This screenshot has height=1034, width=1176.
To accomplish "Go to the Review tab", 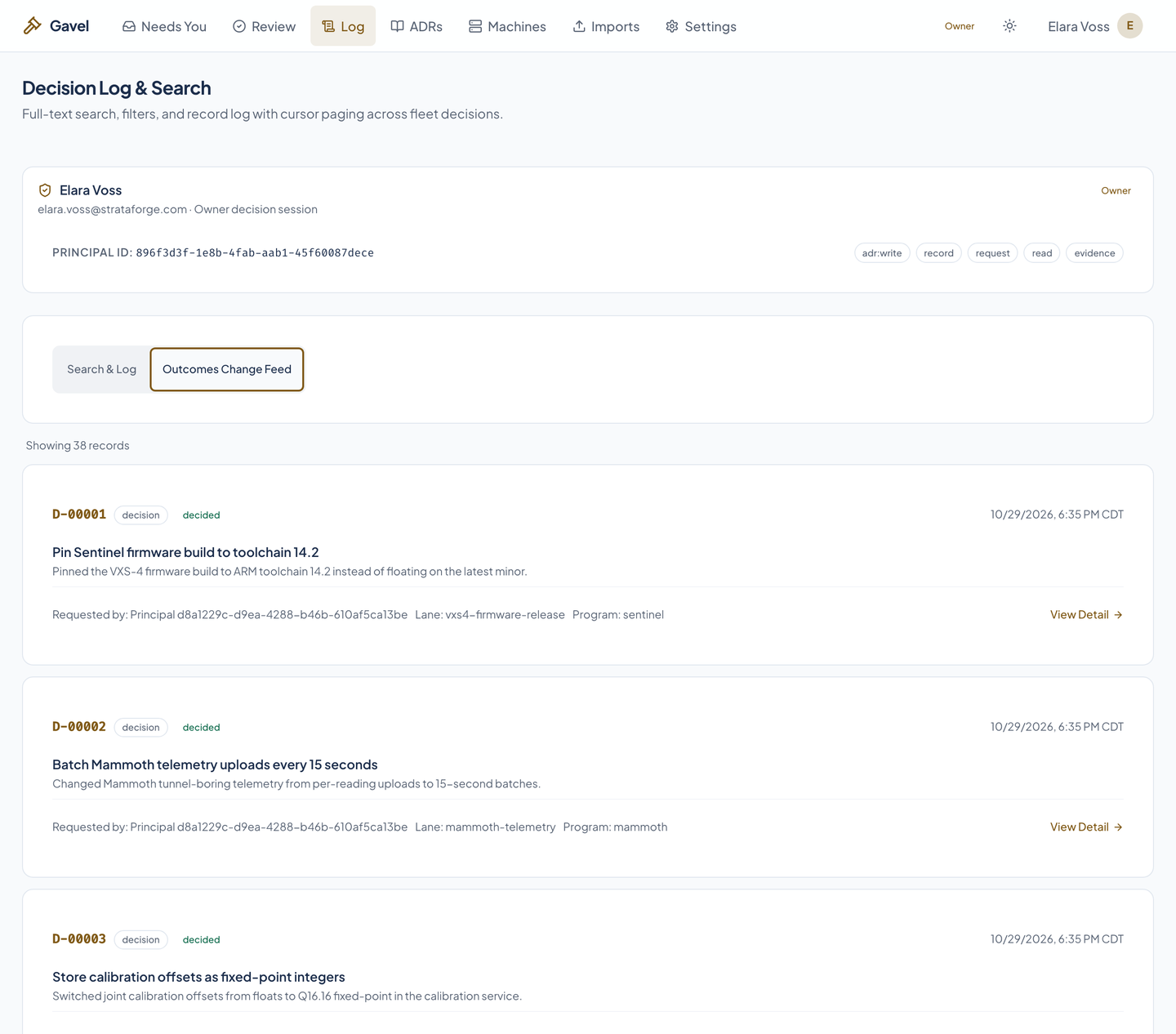I will (x=264, y=26).
